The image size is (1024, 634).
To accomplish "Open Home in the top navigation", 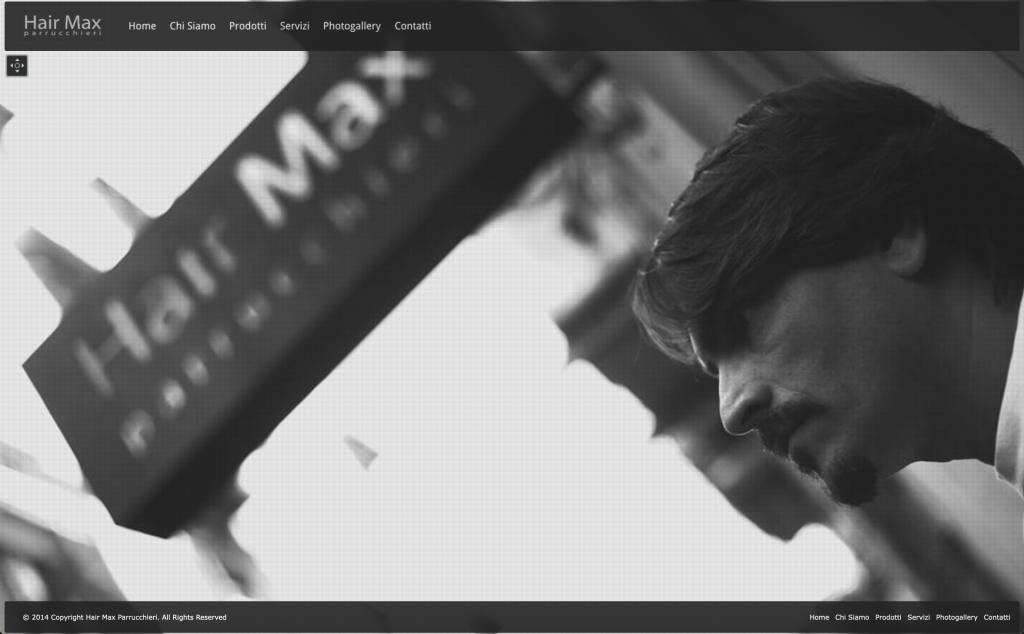I will coord(142,26).
